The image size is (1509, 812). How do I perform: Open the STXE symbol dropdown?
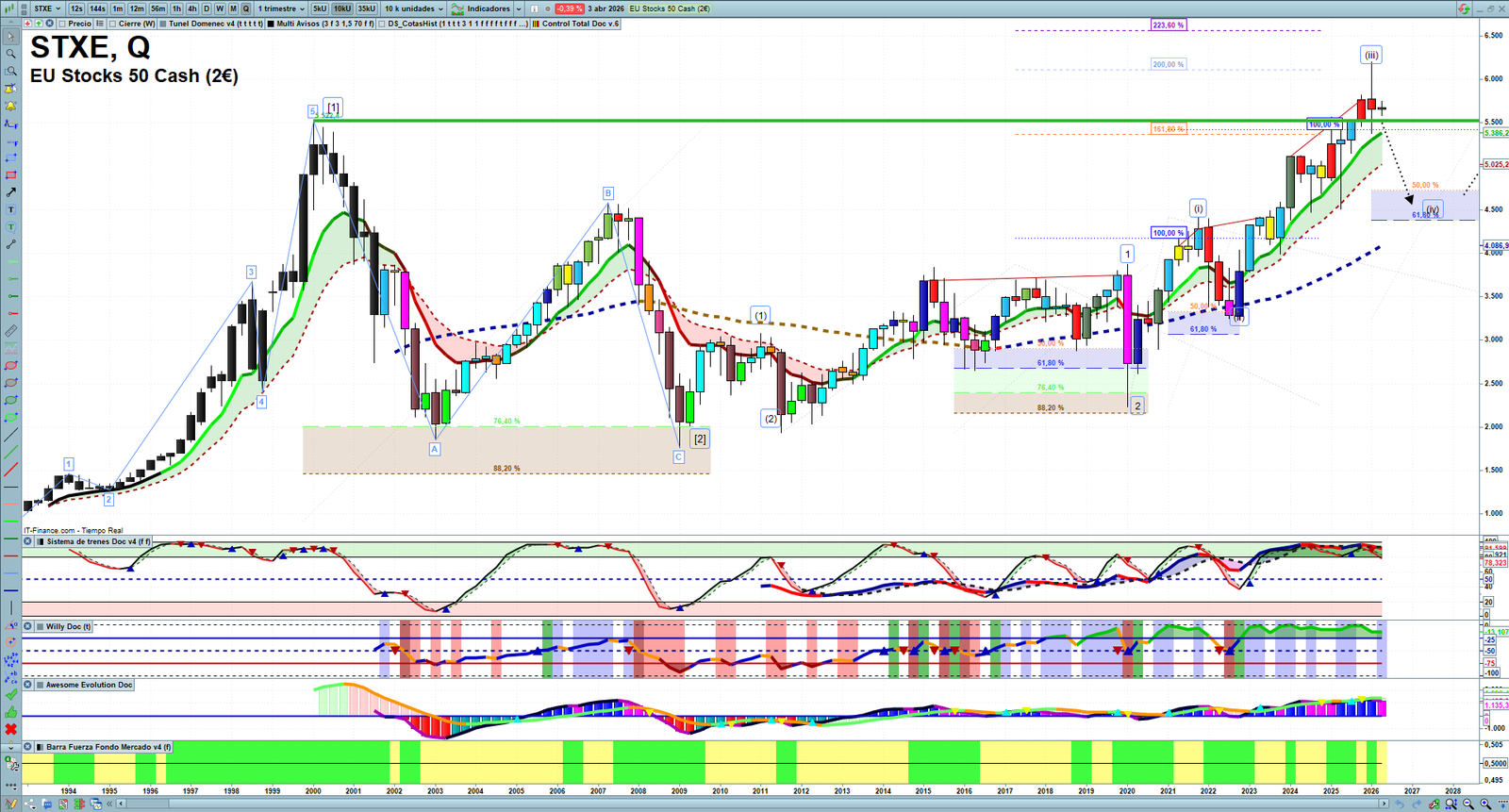[x=47, y=8]
